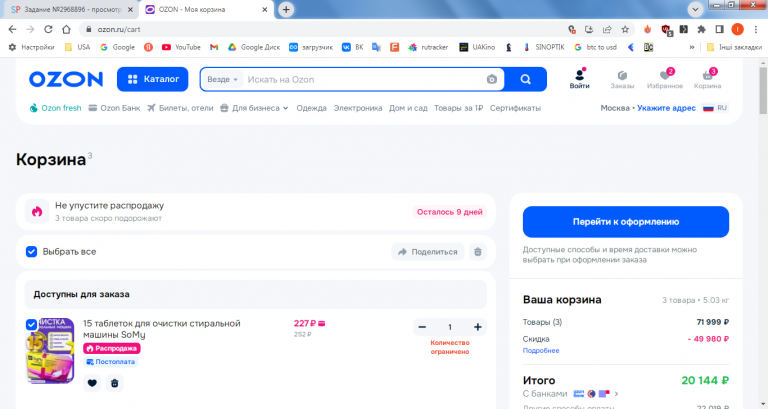This screenshot has width=768, height=409.
Task: Open Билеты, отели section
Action: click(x=180, y=108)
